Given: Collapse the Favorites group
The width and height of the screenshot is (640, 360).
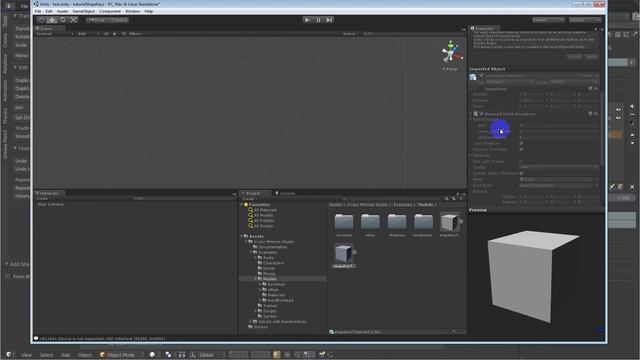Looking at the screenshot, I should 241,204.
